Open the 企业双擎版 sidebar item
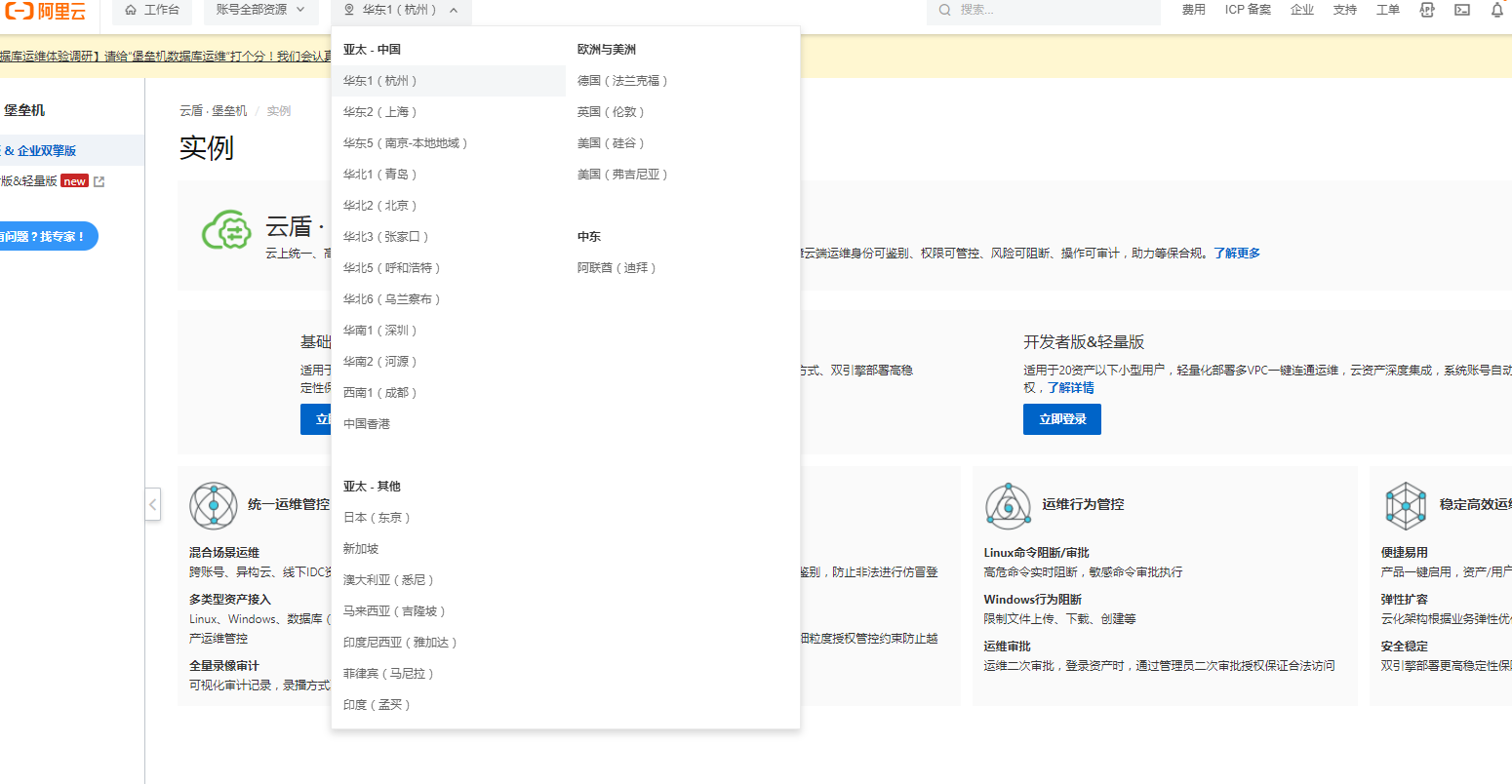This screenshot has width=1512, height=784. coord(72,150)
